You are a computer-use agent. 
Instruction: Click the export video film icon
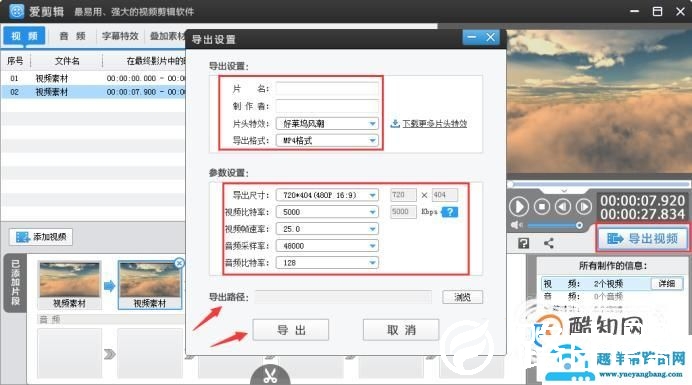tap(615, 239)
